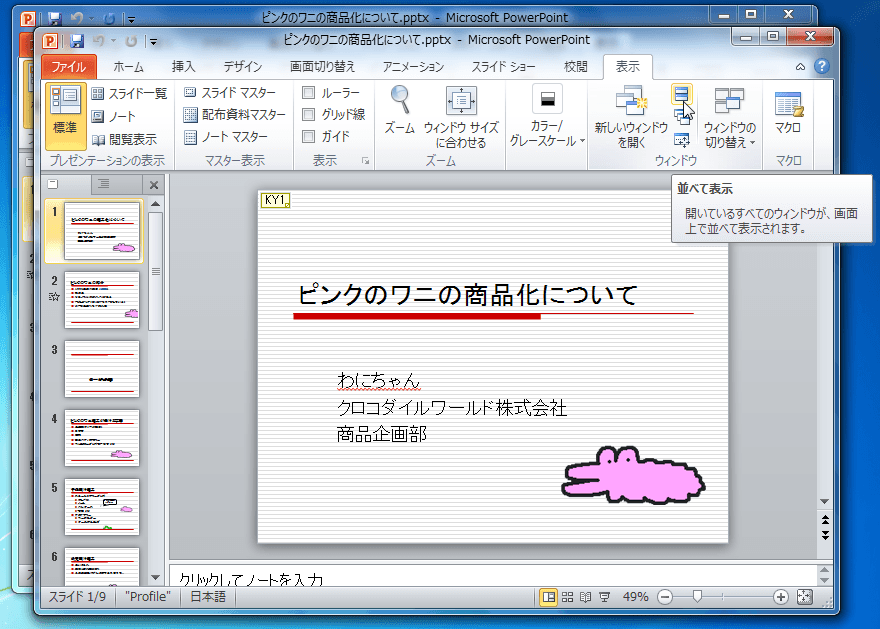Viewport: 880px width, 629px height.
Task: Click the cascade windows icon
Action: point(682,116)
